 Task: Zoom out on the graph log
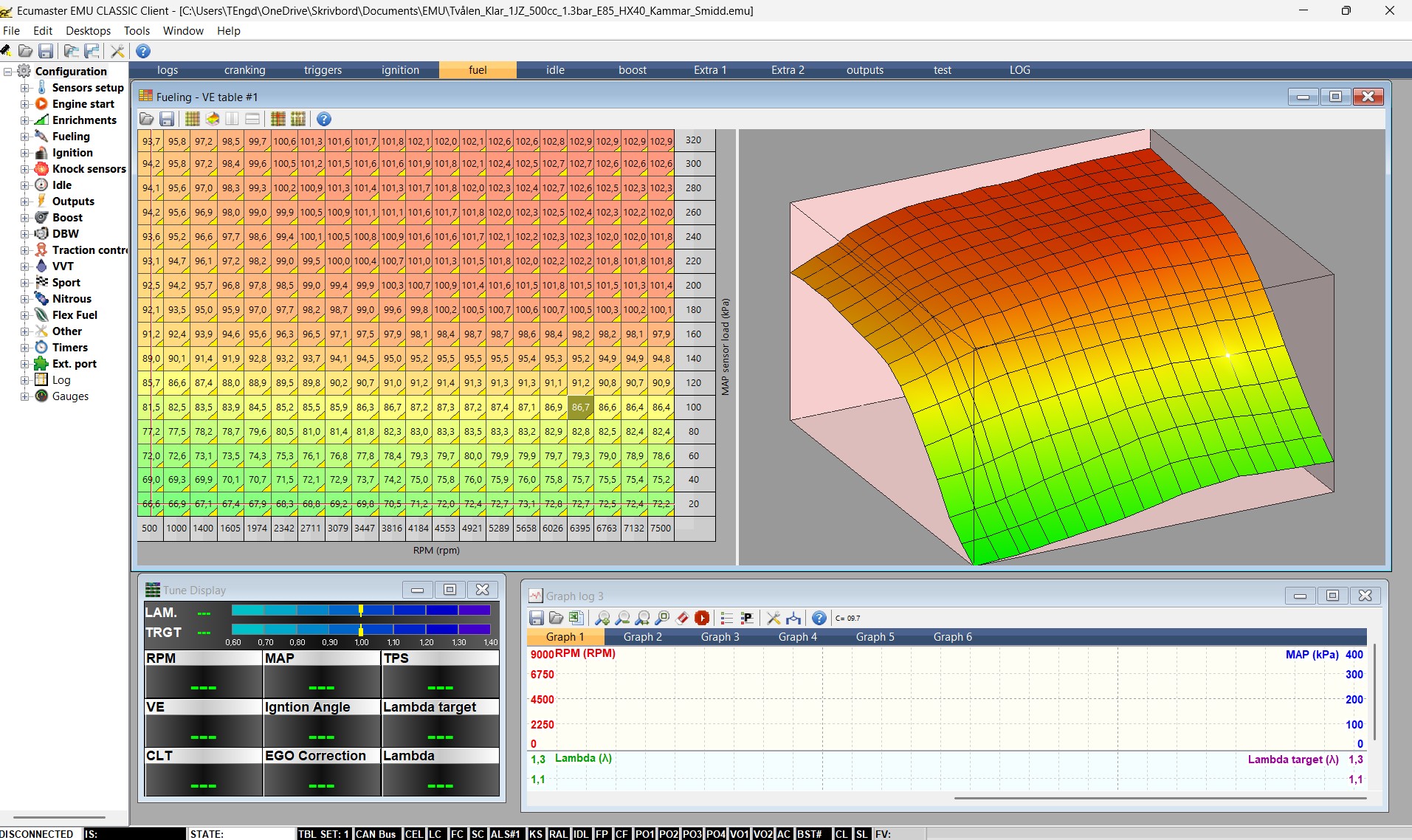622,618
